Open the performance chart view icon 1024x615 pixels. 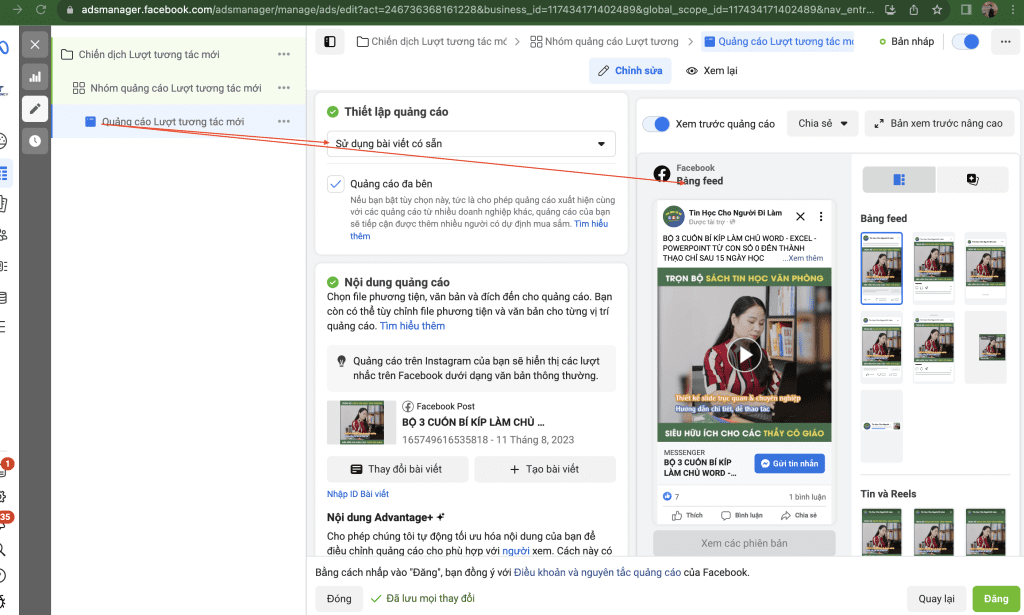click(x=35, y=77)
